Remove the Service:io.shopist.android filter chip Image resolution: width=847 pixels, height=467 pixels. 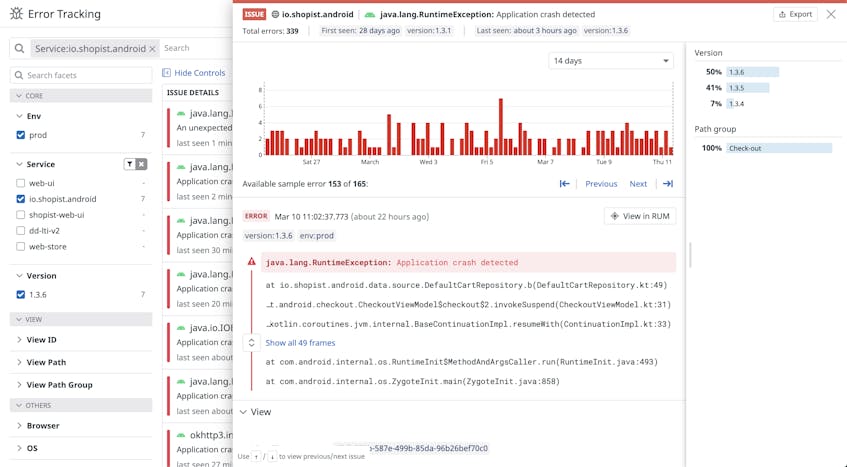tap(152, 49)
